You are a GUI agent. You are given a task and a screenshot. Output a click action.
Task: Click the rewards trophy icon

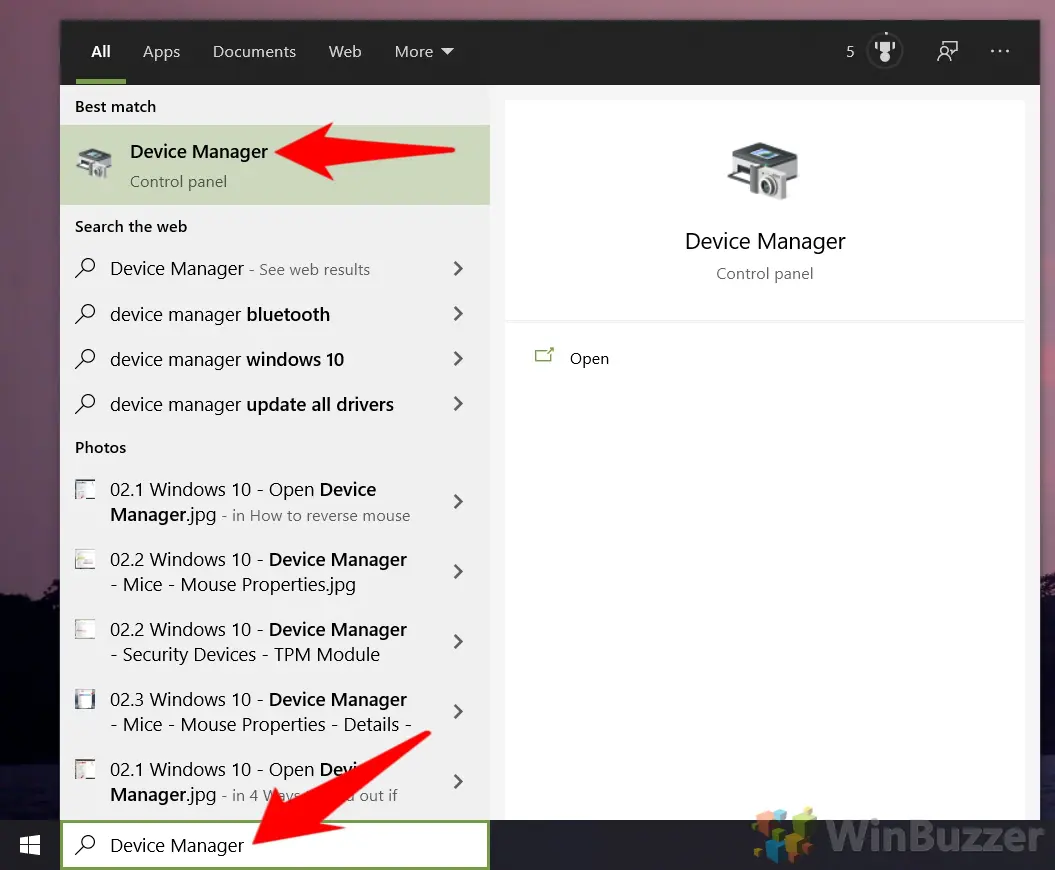pyautogui.click(x=884, y=51)
